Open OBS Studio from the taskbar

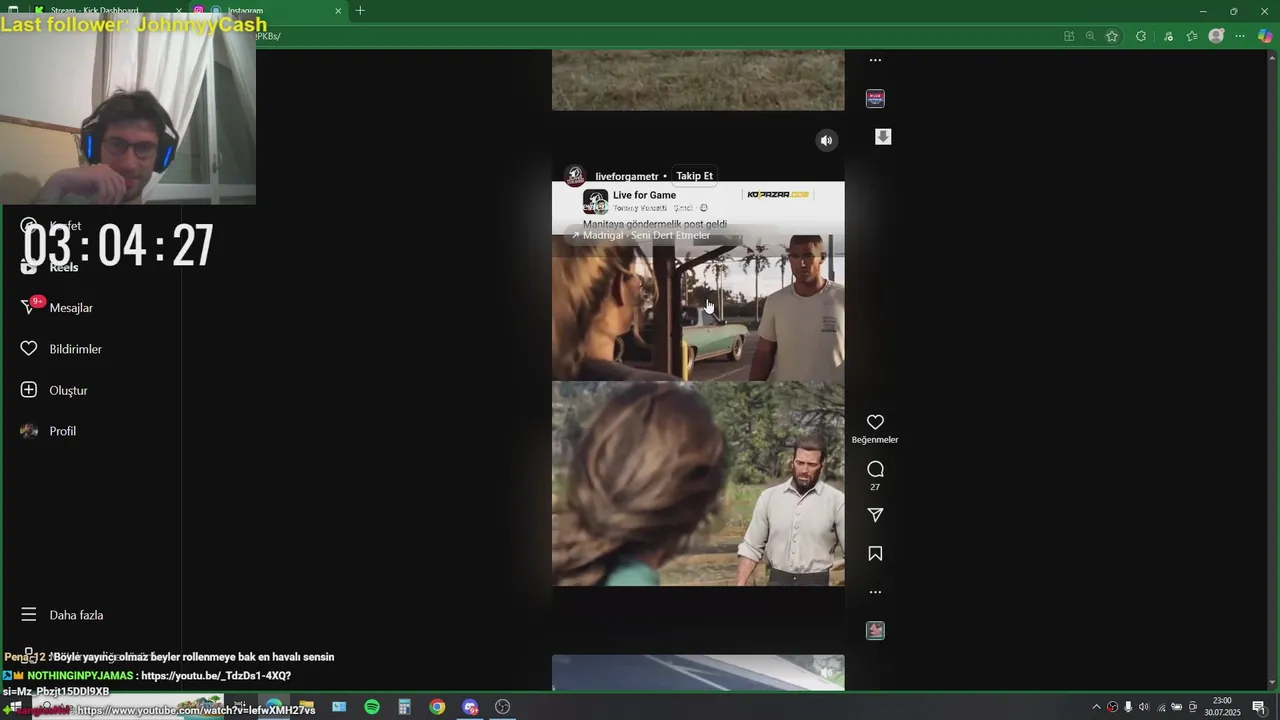(x=503, y=707)
